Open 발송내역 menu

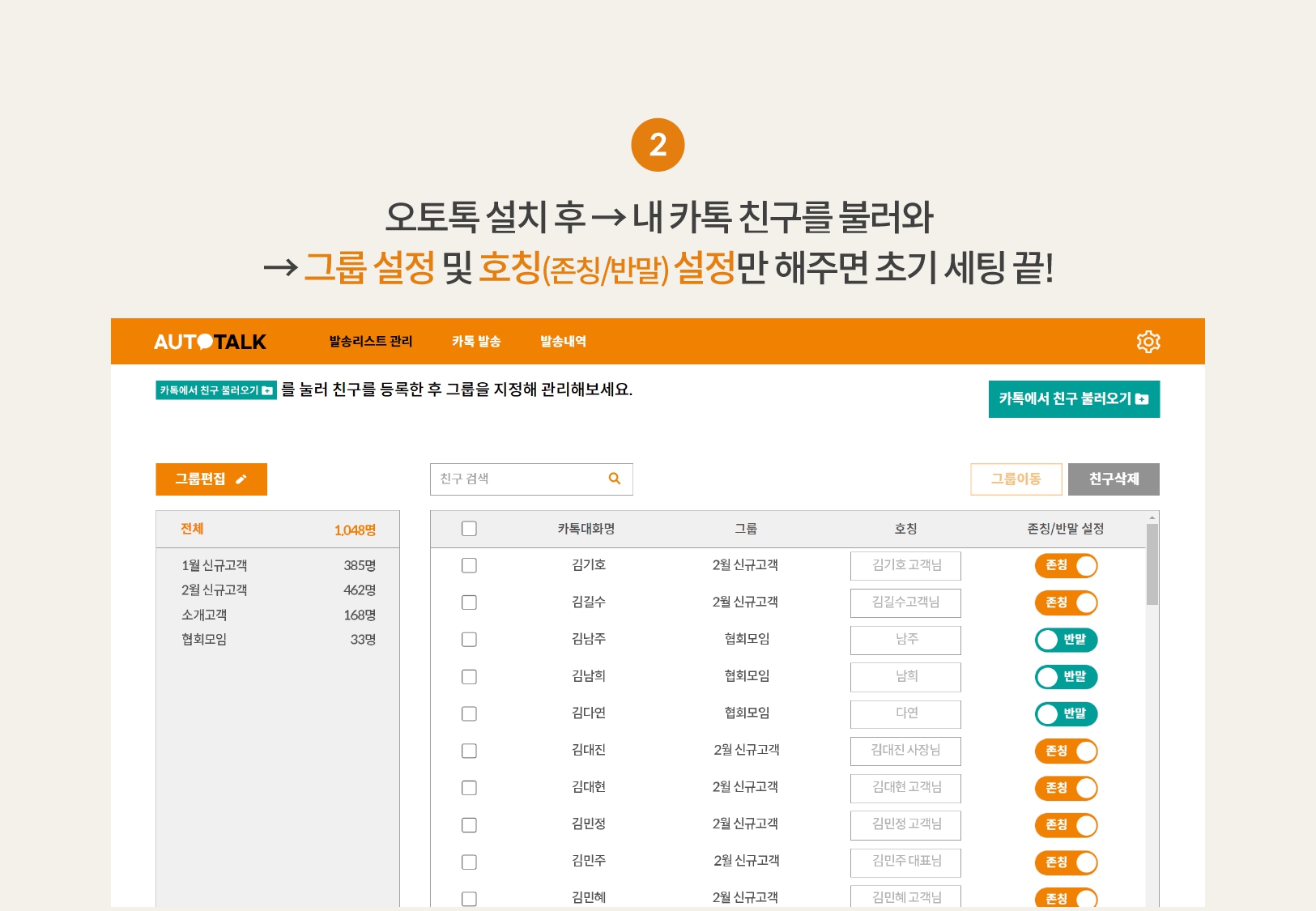pyautogui.click(x=563, y=342)
